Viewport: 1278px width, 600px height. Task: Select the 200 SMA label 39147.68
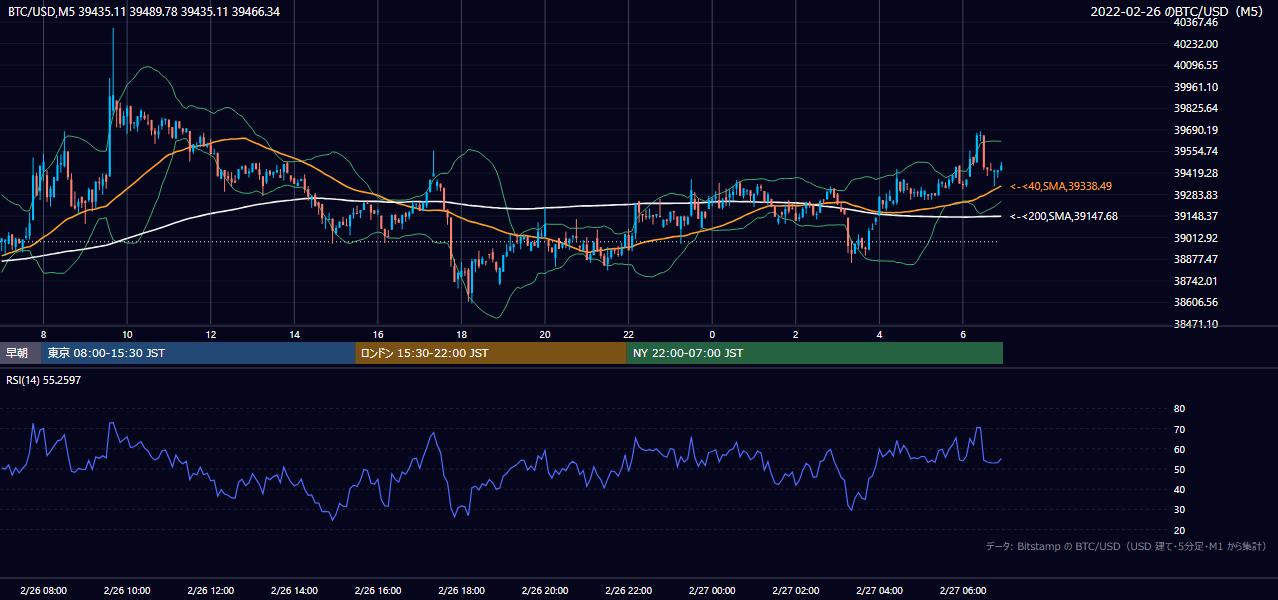click(x=1064, y=216)
